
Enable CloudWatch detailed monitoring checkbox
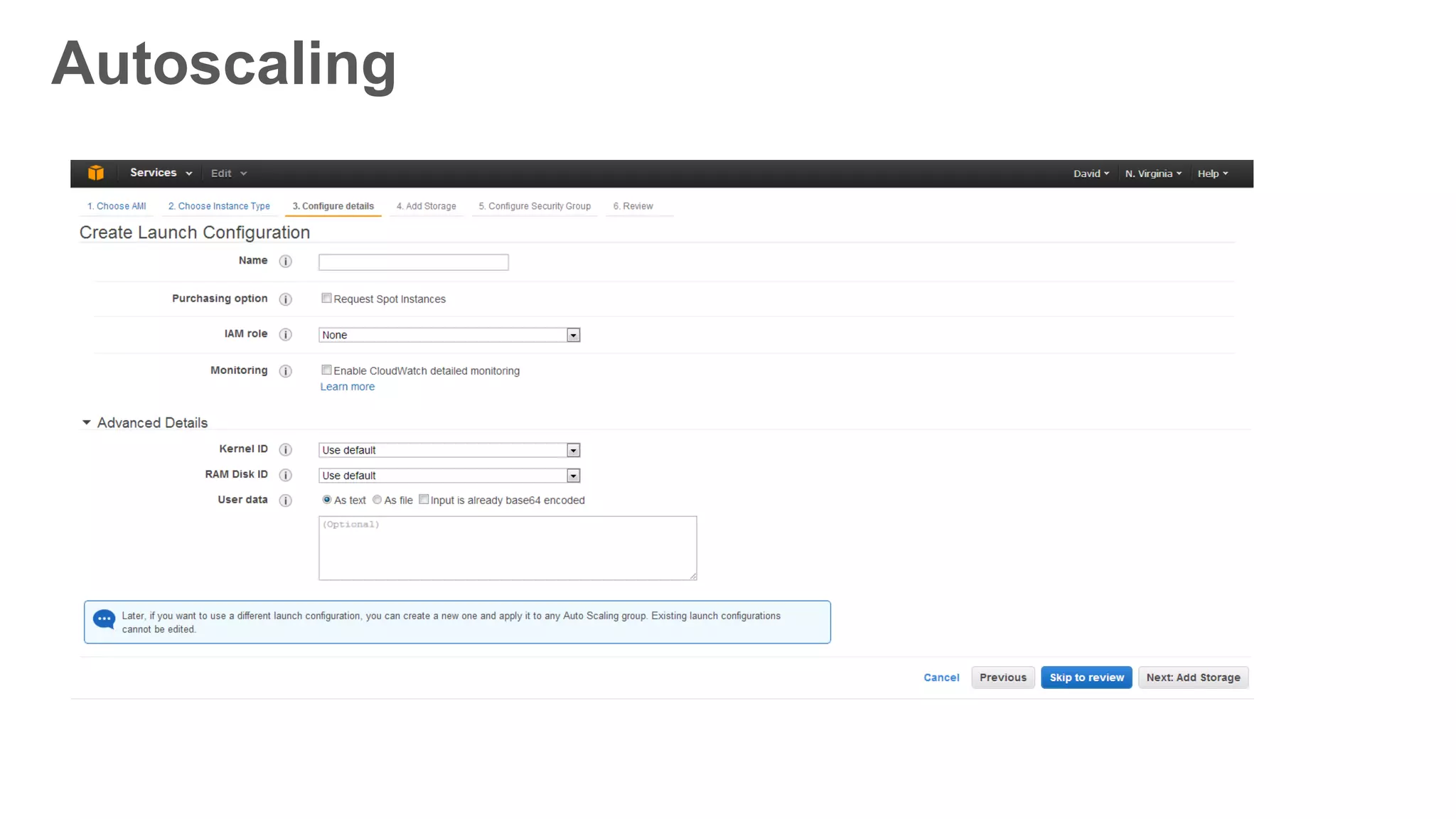(326, 370)
